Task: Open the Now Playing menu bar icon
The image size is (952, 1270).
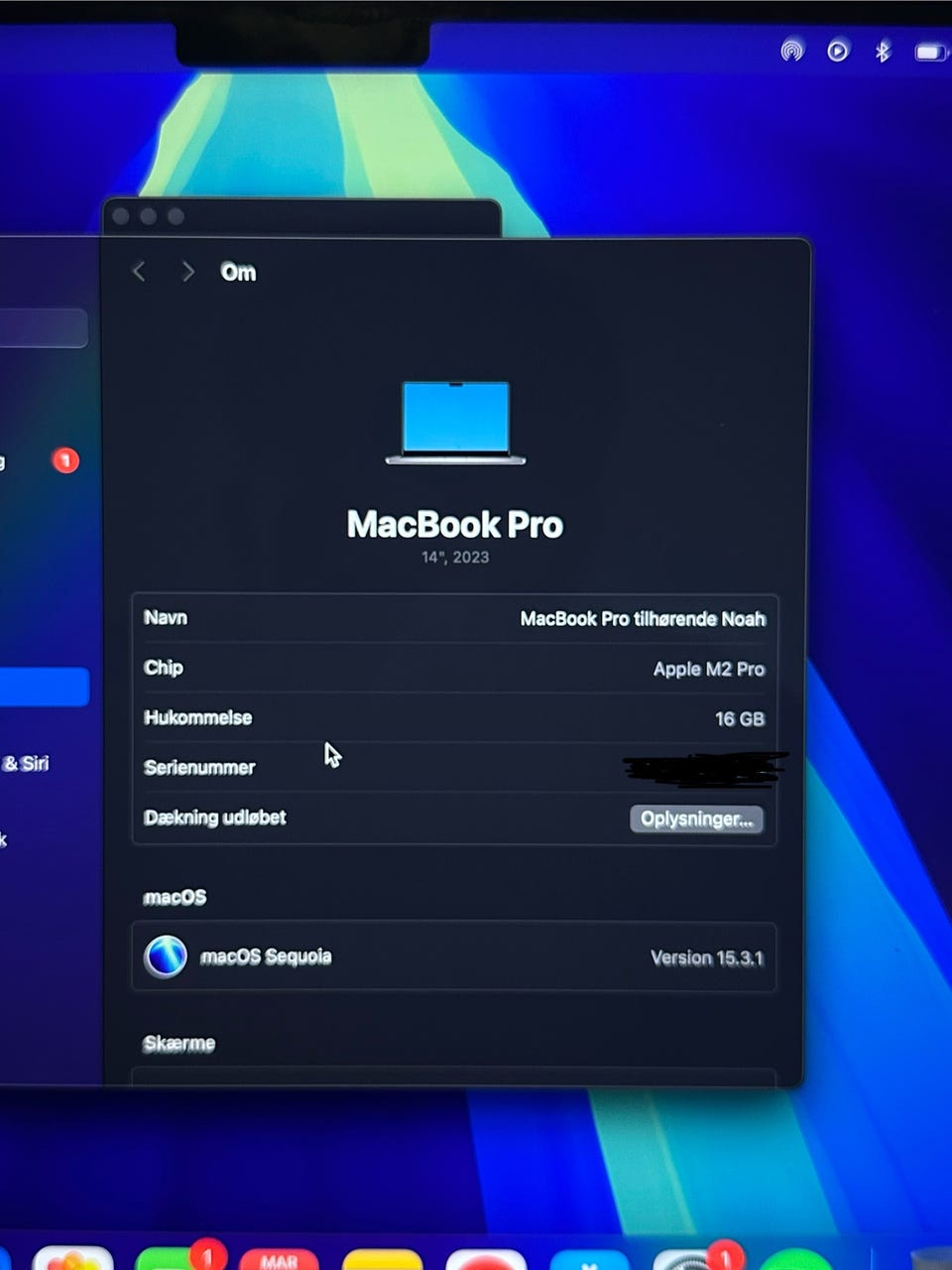Action: [838, 50]
